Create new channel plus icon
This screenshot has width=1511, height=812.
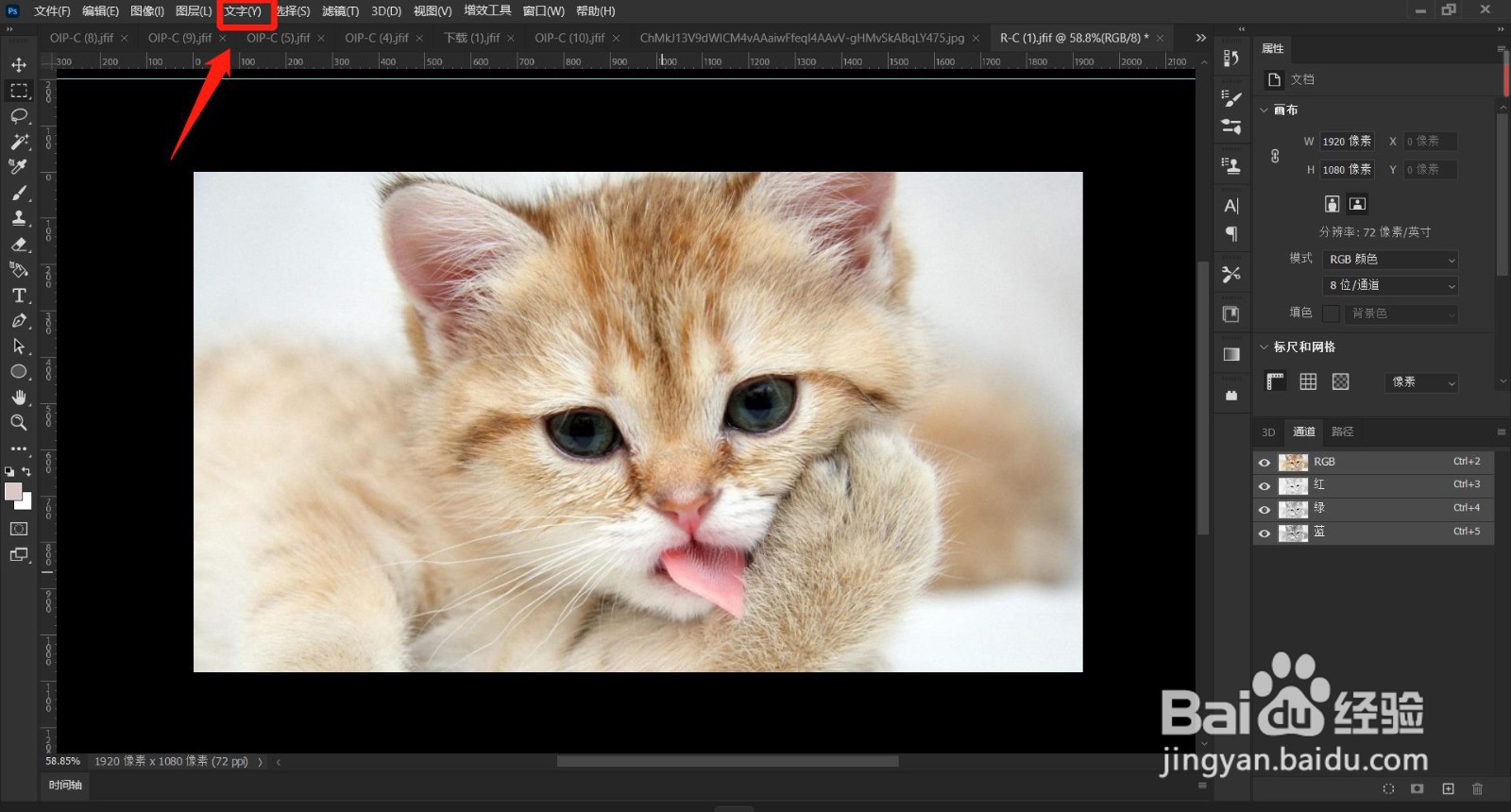tap(1448, 788)
